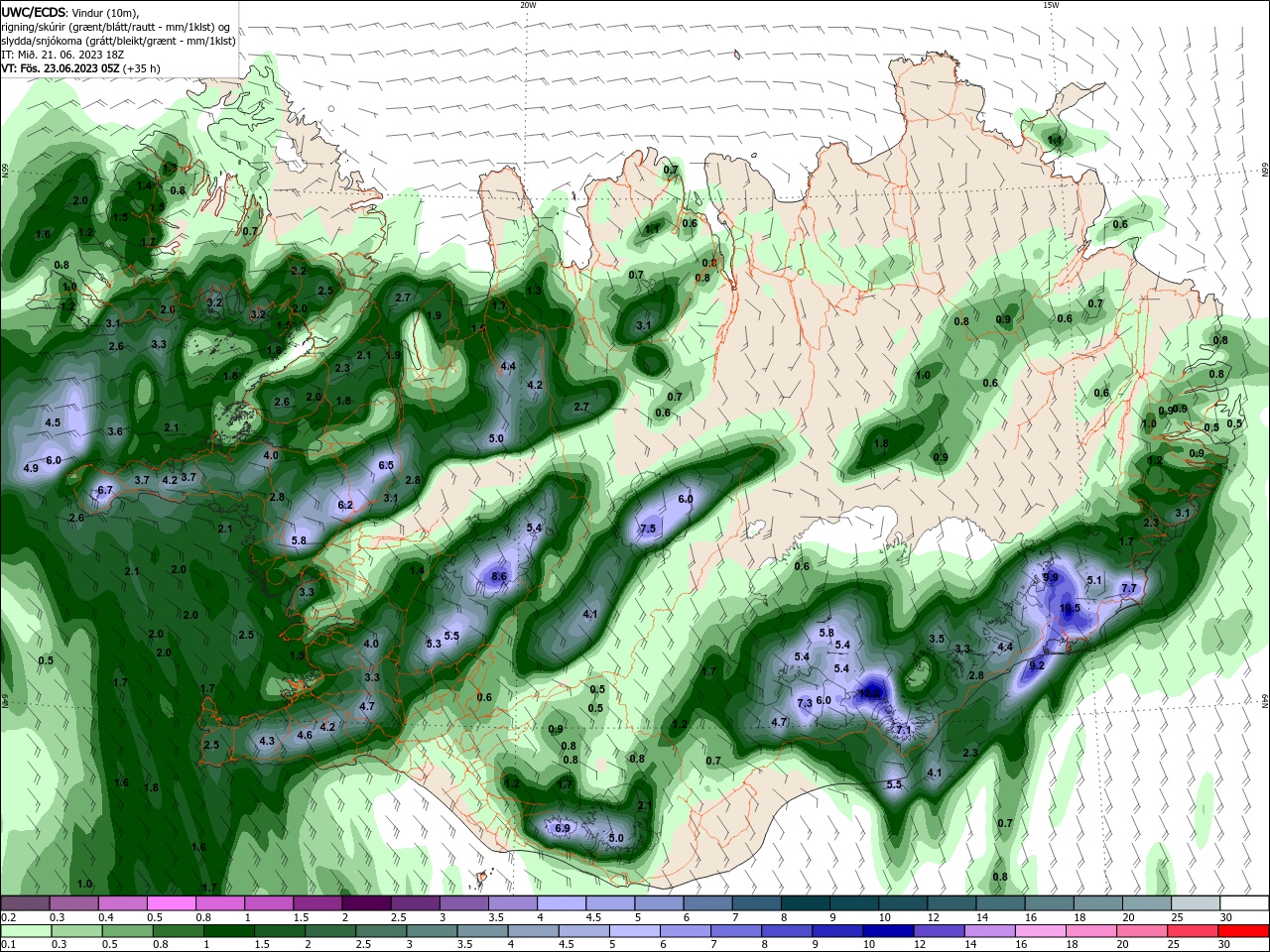This screenshot has width=1270, height=952.
Task: Click the '(+35 h)' forecast offset text
Action: (141, 68)
